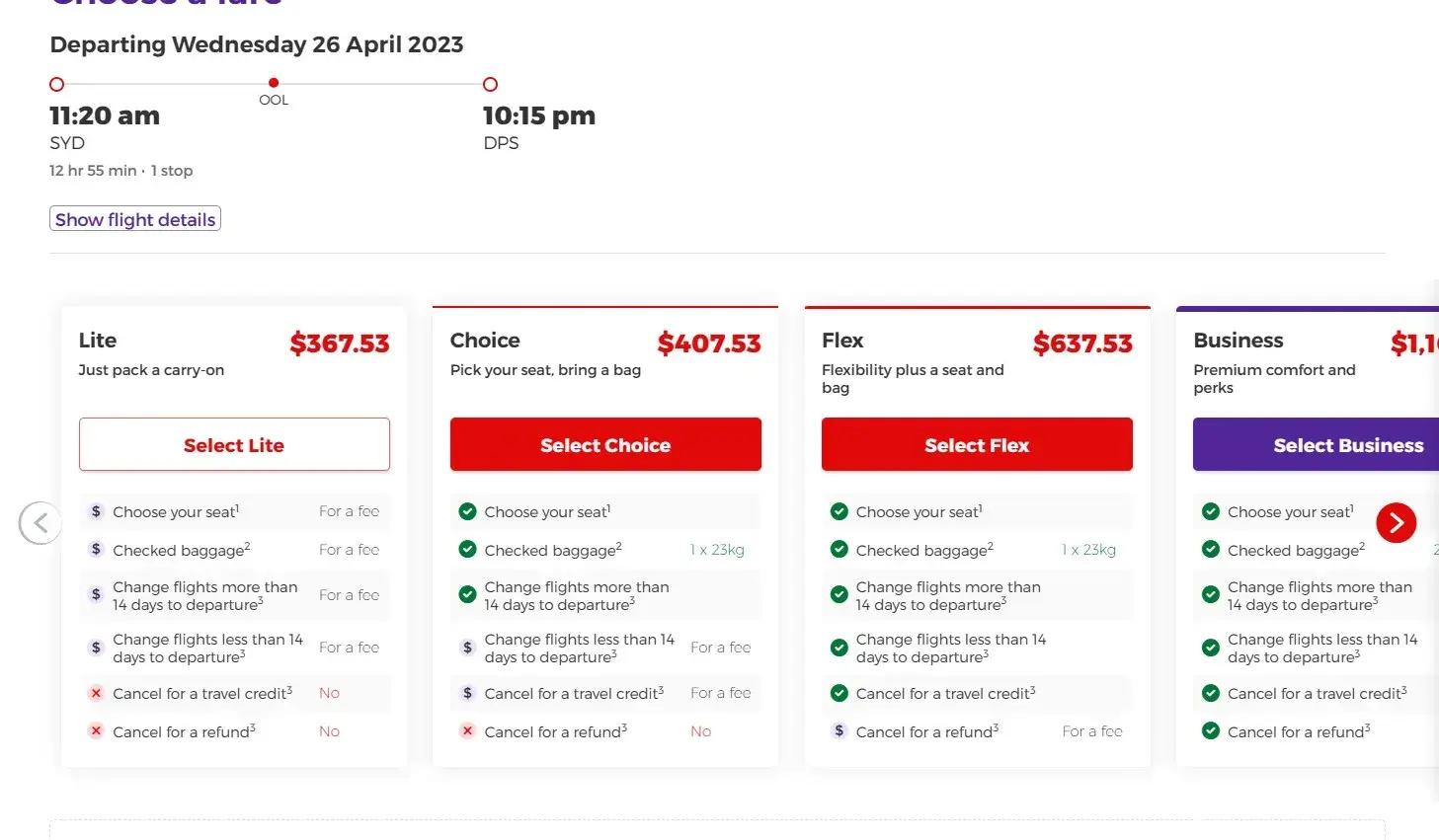
Task: Click green check next to Choice Checked baggage
Action: coord(467,550)
